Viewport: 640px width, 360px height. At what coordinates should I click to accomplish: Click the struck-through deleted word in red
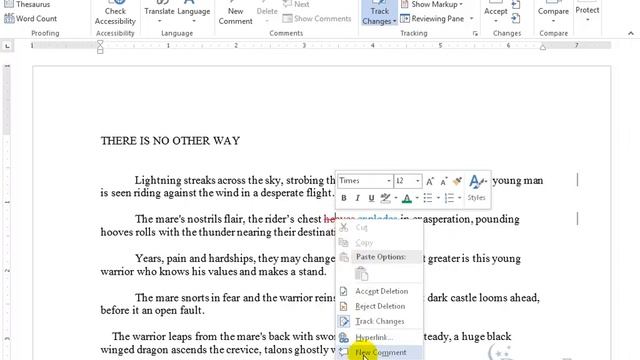click(x=340, y=219)
